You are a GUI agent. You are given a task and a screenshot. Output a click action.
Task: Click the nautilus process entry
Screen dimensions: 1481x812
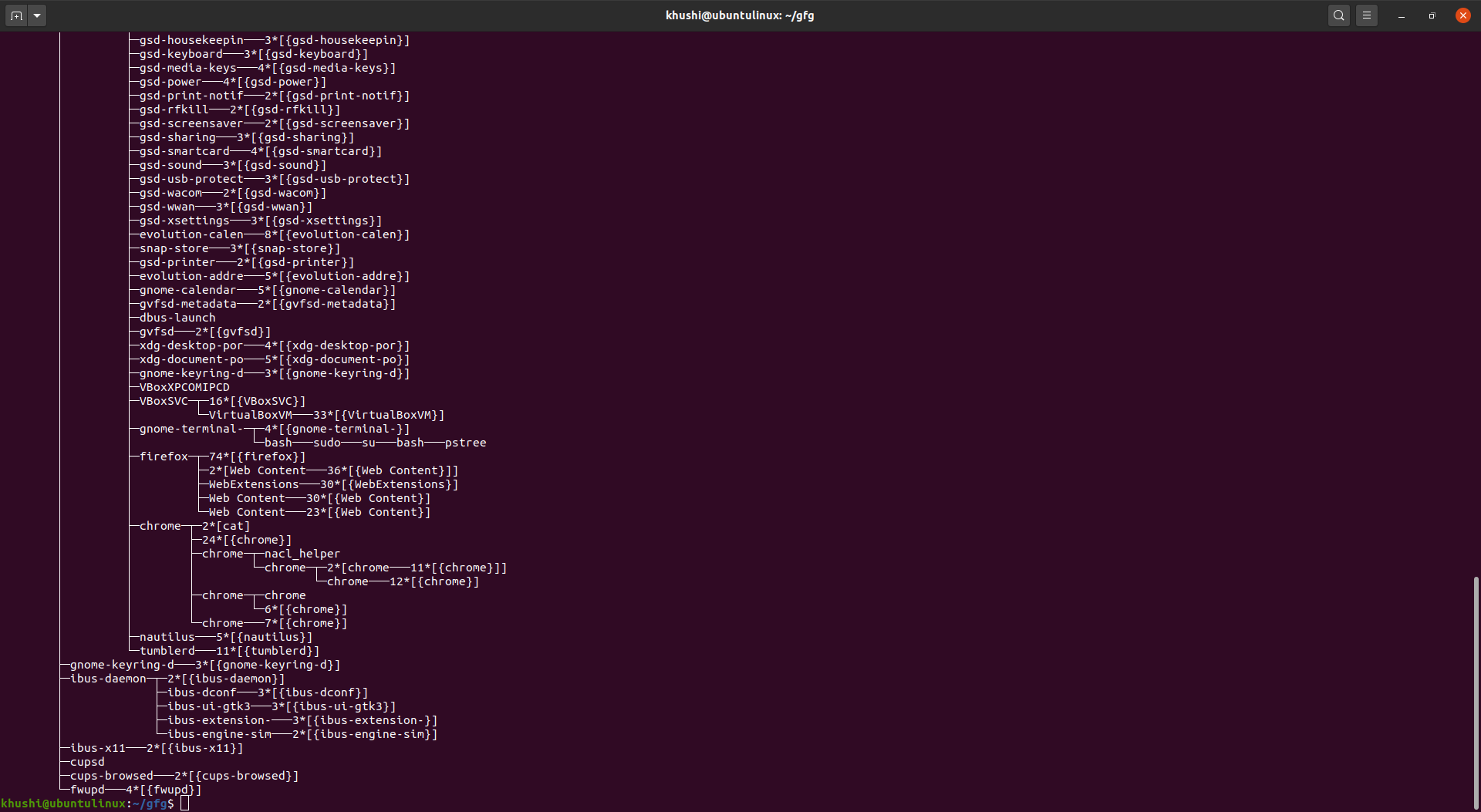tap(167, 637)
